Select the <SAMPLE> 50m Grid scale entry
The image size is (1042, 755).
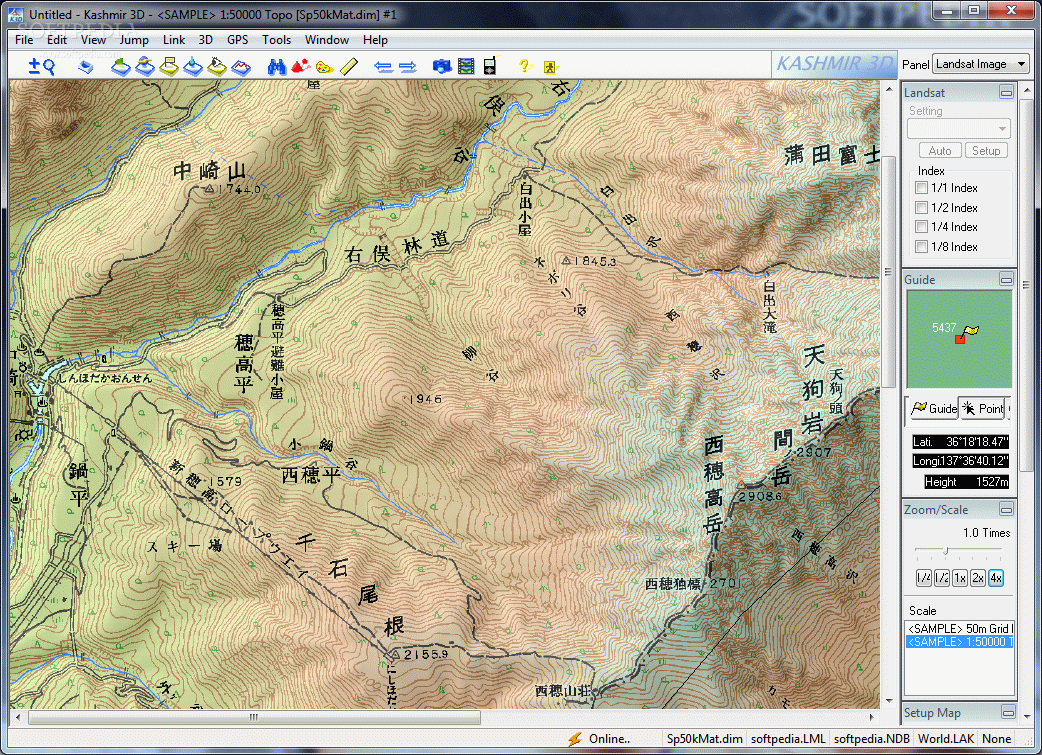[x=960, y=629]
